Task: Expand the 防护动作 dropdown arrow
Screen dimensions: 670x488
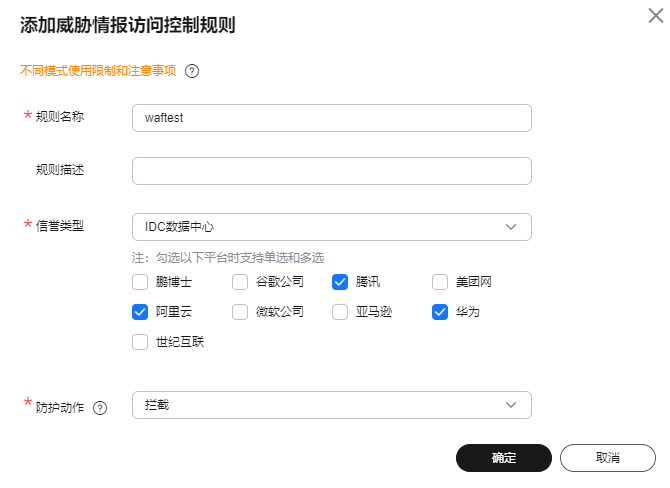Action: 511,405
